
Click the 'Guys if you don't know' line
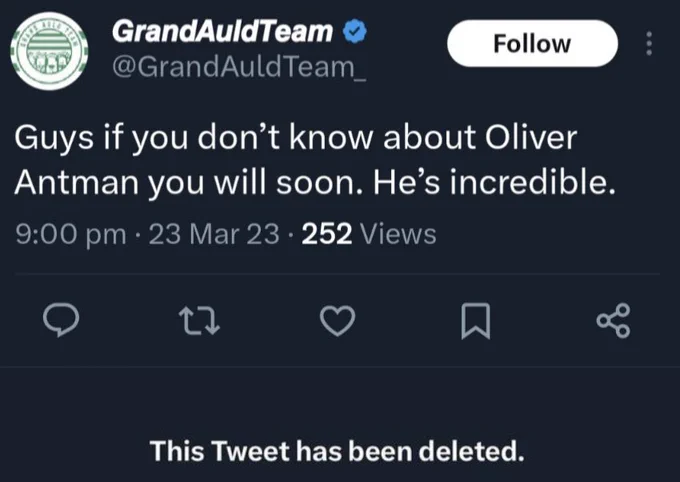(x=296, y=138)
